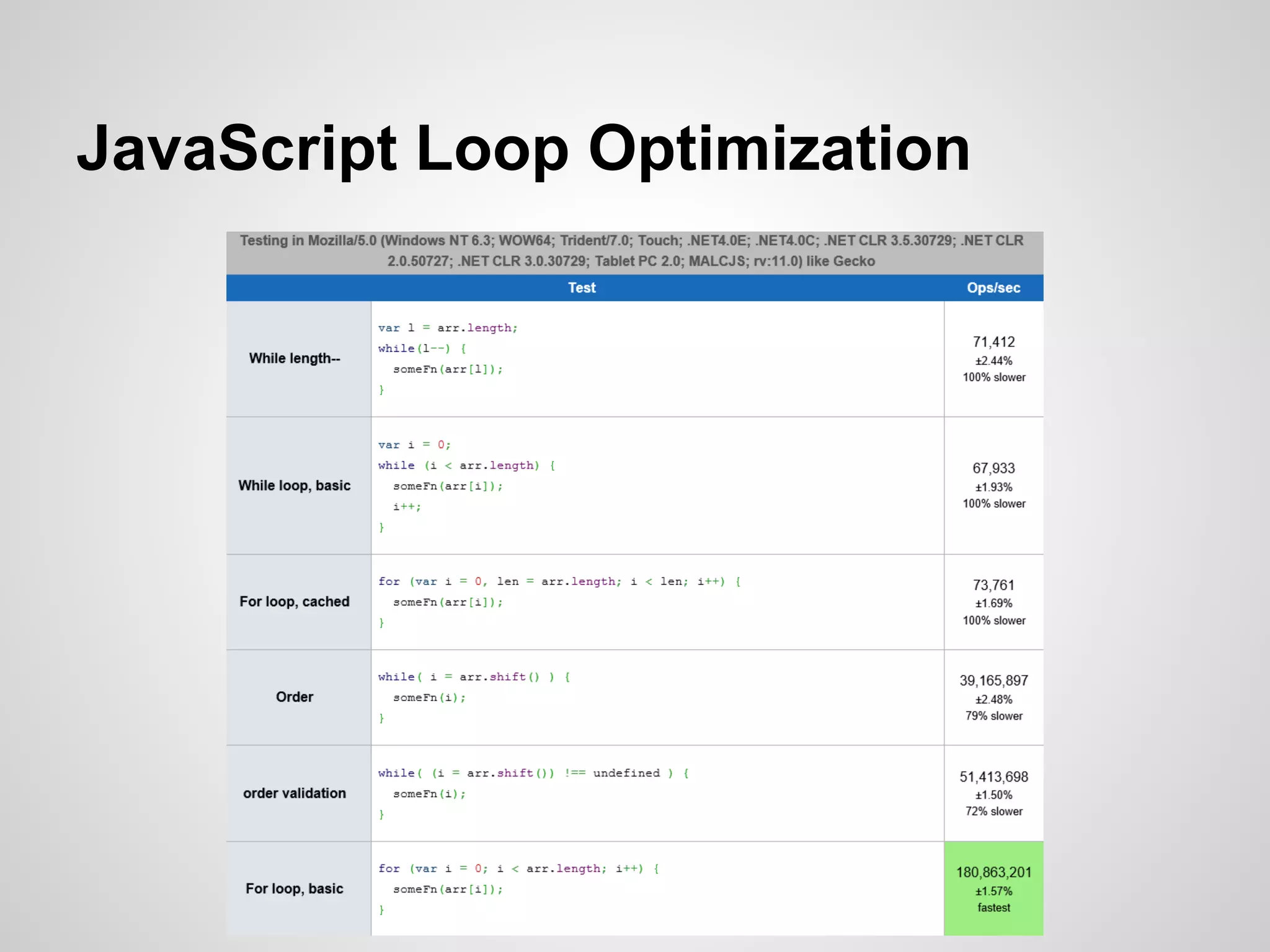The height and width of the screenshot is (952, 1270).
Task: Click the 'JavaScript Loop Optimization' slide title
Action: click(523, 149)
